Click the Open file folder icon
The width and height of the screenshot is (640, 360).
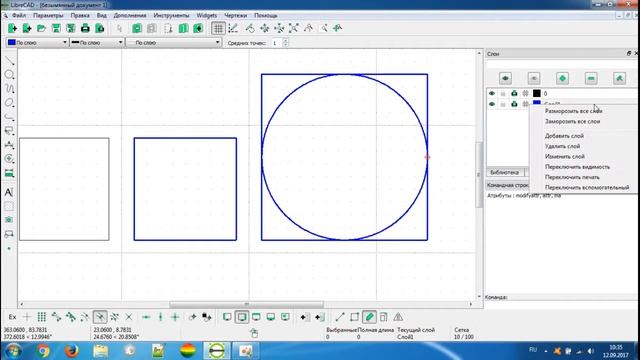click(x=41, y=28)
